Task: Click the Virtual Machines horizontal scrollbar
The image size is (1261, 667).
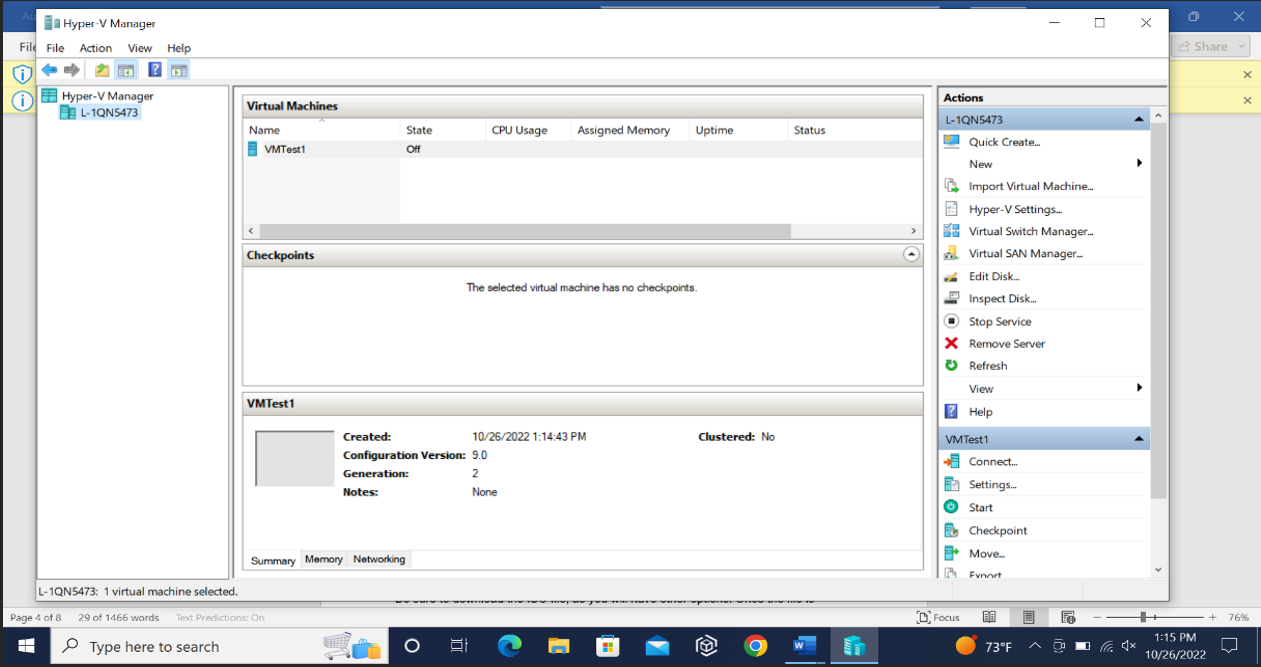Action: [524, 231]
